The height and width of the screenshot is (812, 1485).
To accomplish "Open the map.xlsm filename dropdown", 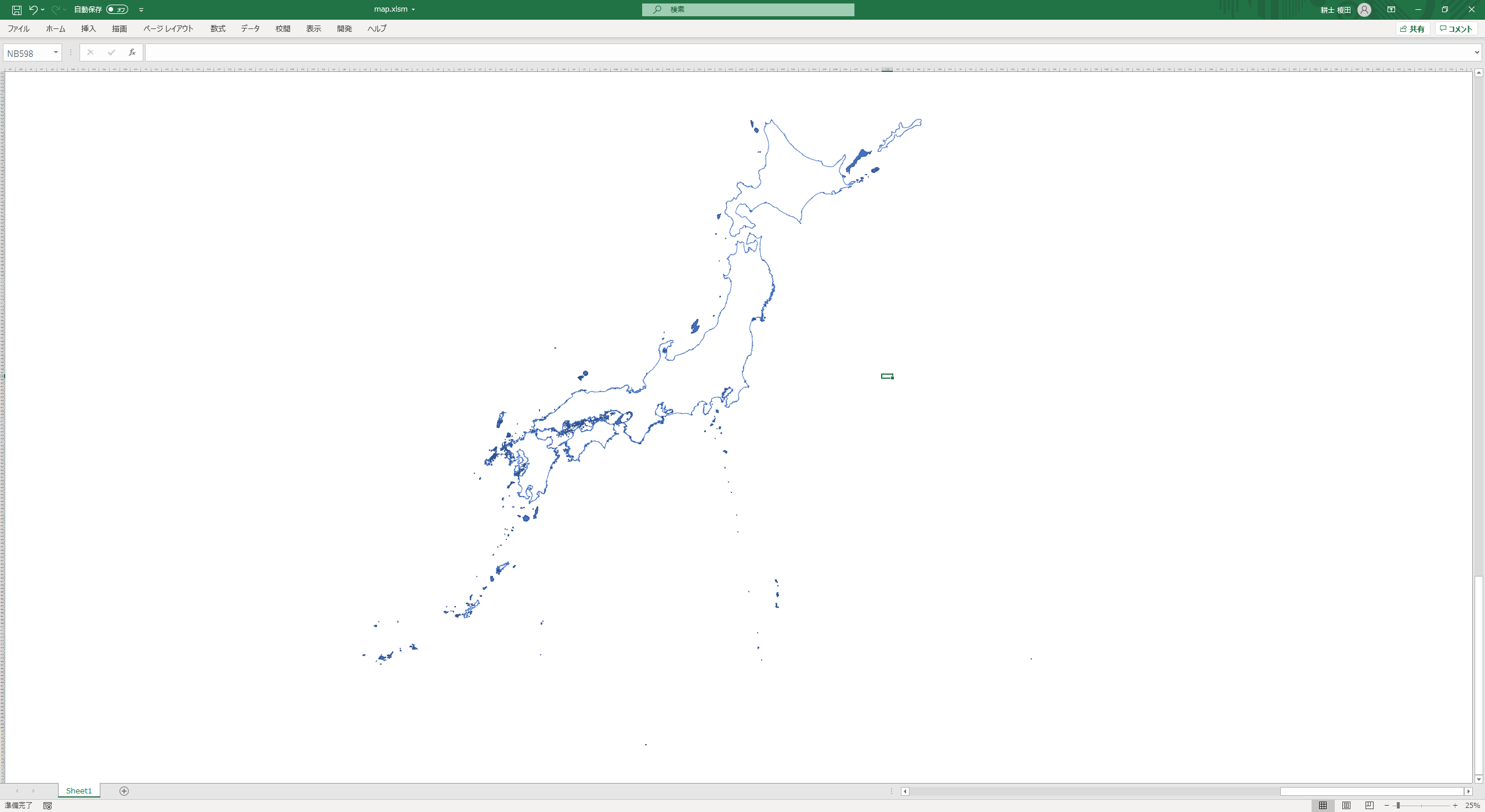I will coord(413,10).
